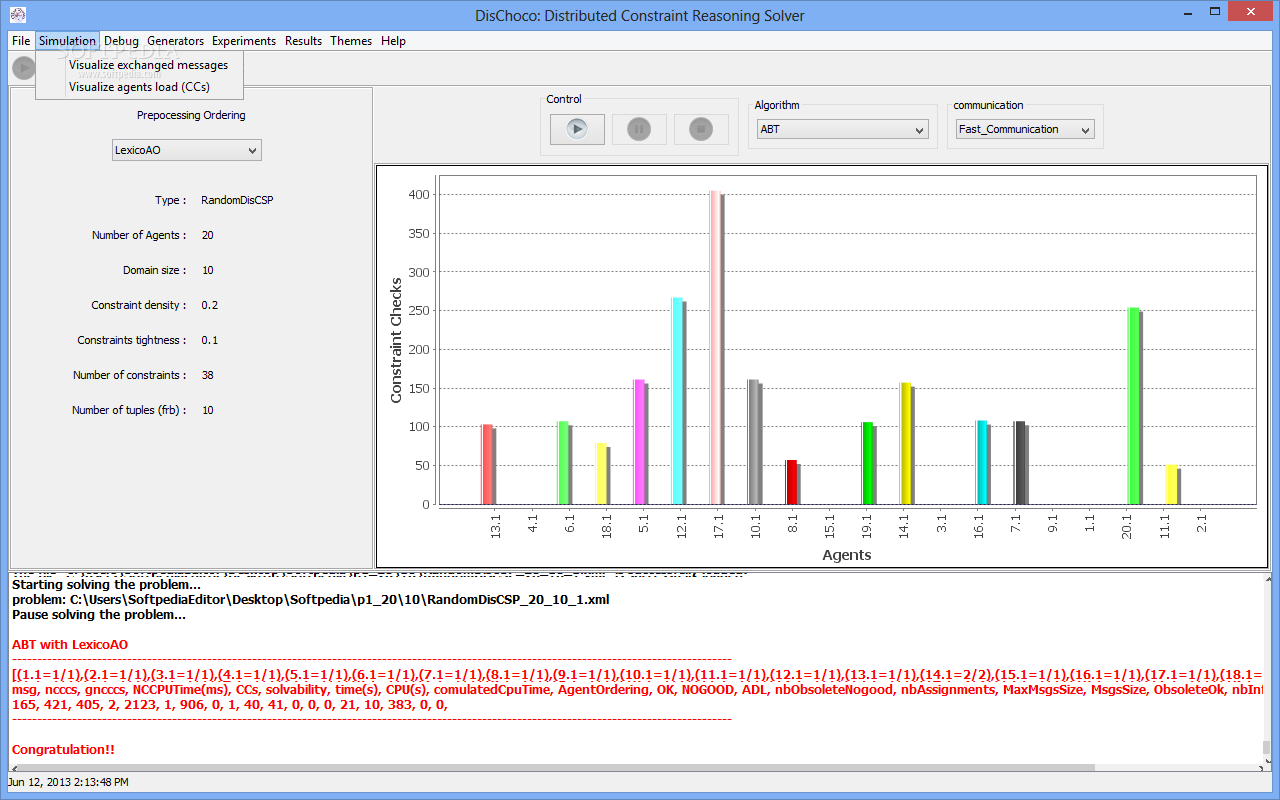1280x800 pixels.
Task: Click the DisChoco app icon in title bar
Action: tap(17, 14)
